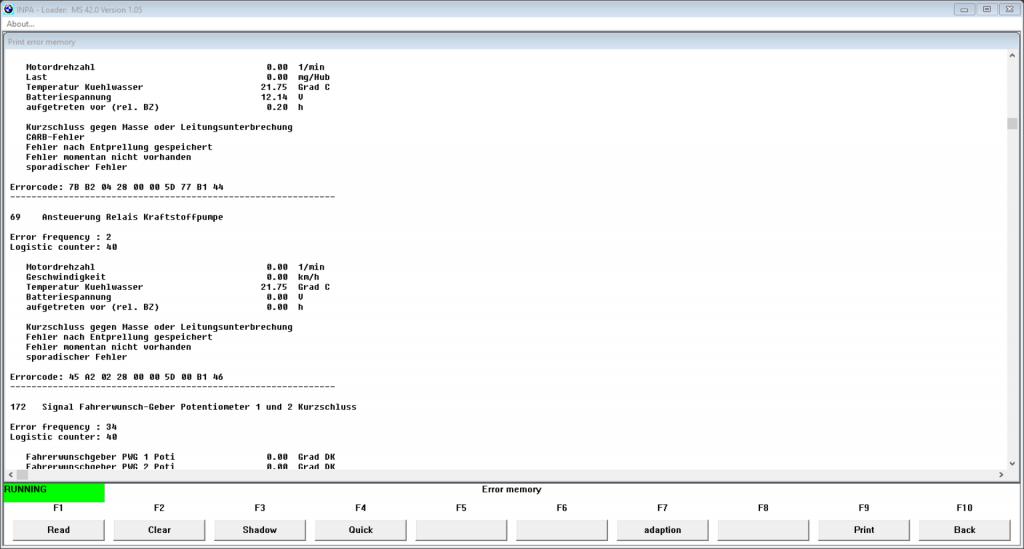The width and height of the screenshot is (1024, 549).
Task: Click the Quick button under F4
Action: coord(360,530)
